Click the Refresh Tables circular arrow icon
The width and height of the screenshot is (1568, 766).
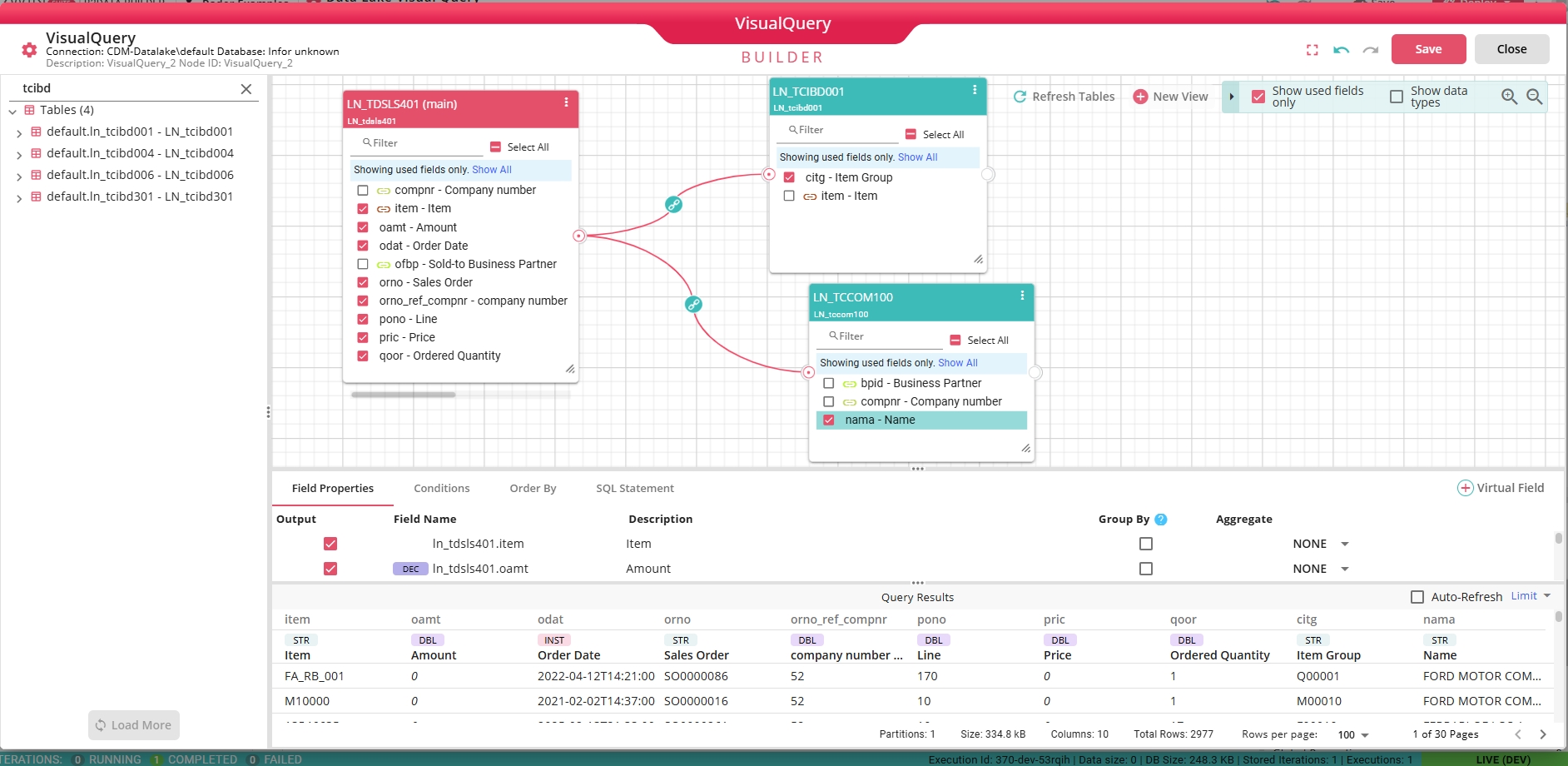pyautogui.click(x=1019, y=97)
